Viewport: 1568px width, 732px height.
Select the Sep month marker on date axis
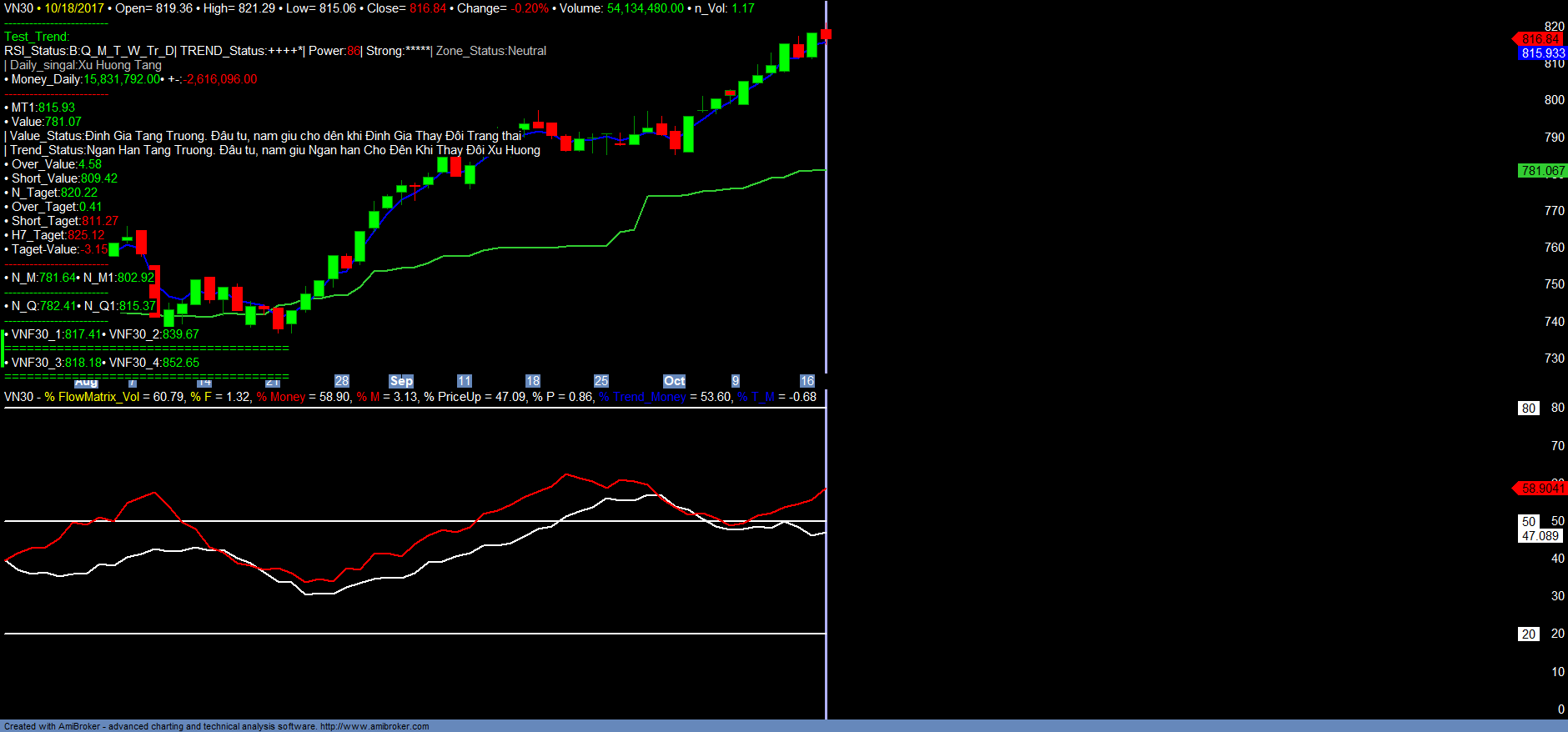click(401, 381)
